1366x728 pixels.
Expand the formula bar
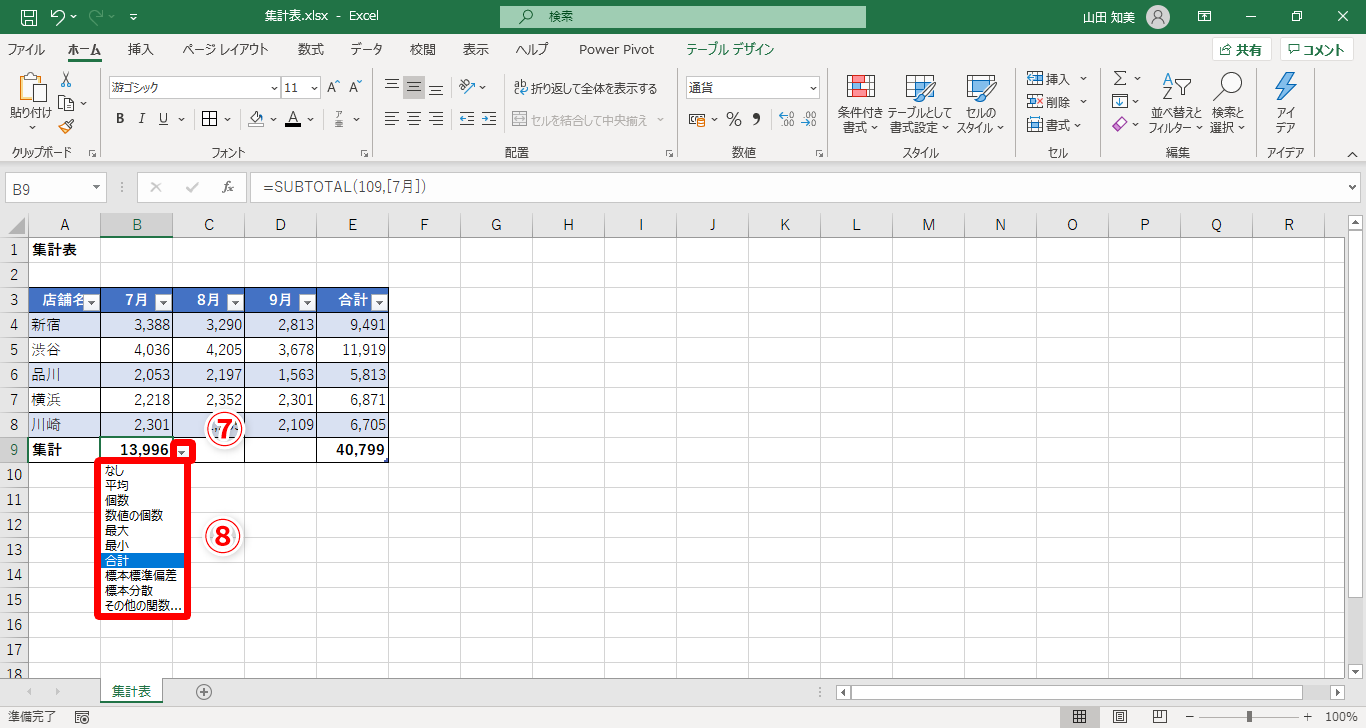click(x=1353, y=187)
